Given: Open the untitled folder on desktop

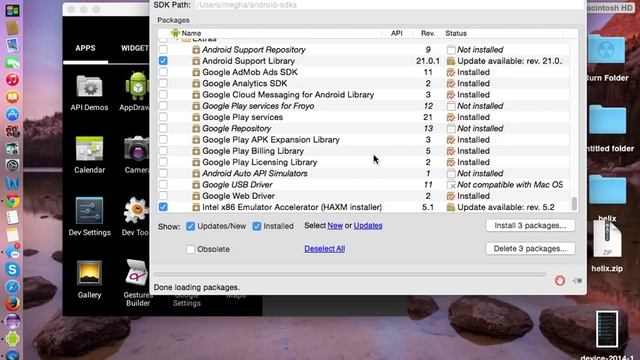Looking at the screenshot, I should point(608,129).
